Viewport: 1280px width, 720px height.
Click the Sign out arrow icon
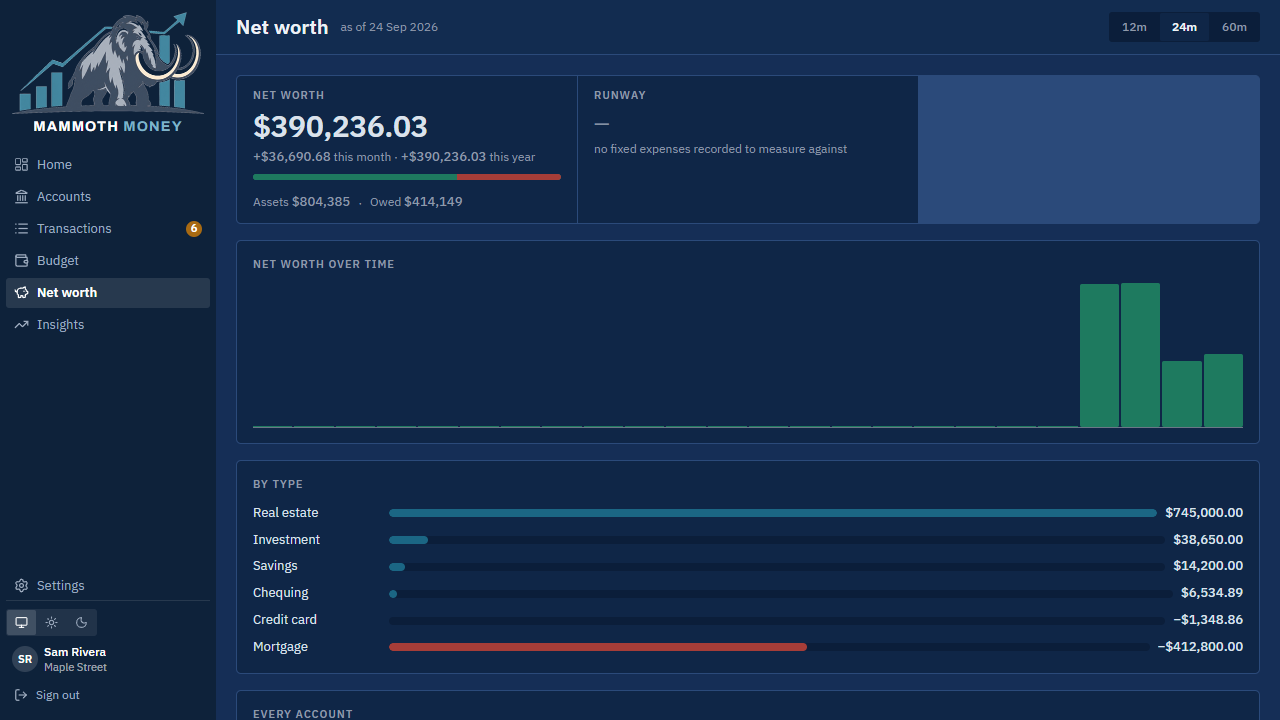(x=21, y=695)
